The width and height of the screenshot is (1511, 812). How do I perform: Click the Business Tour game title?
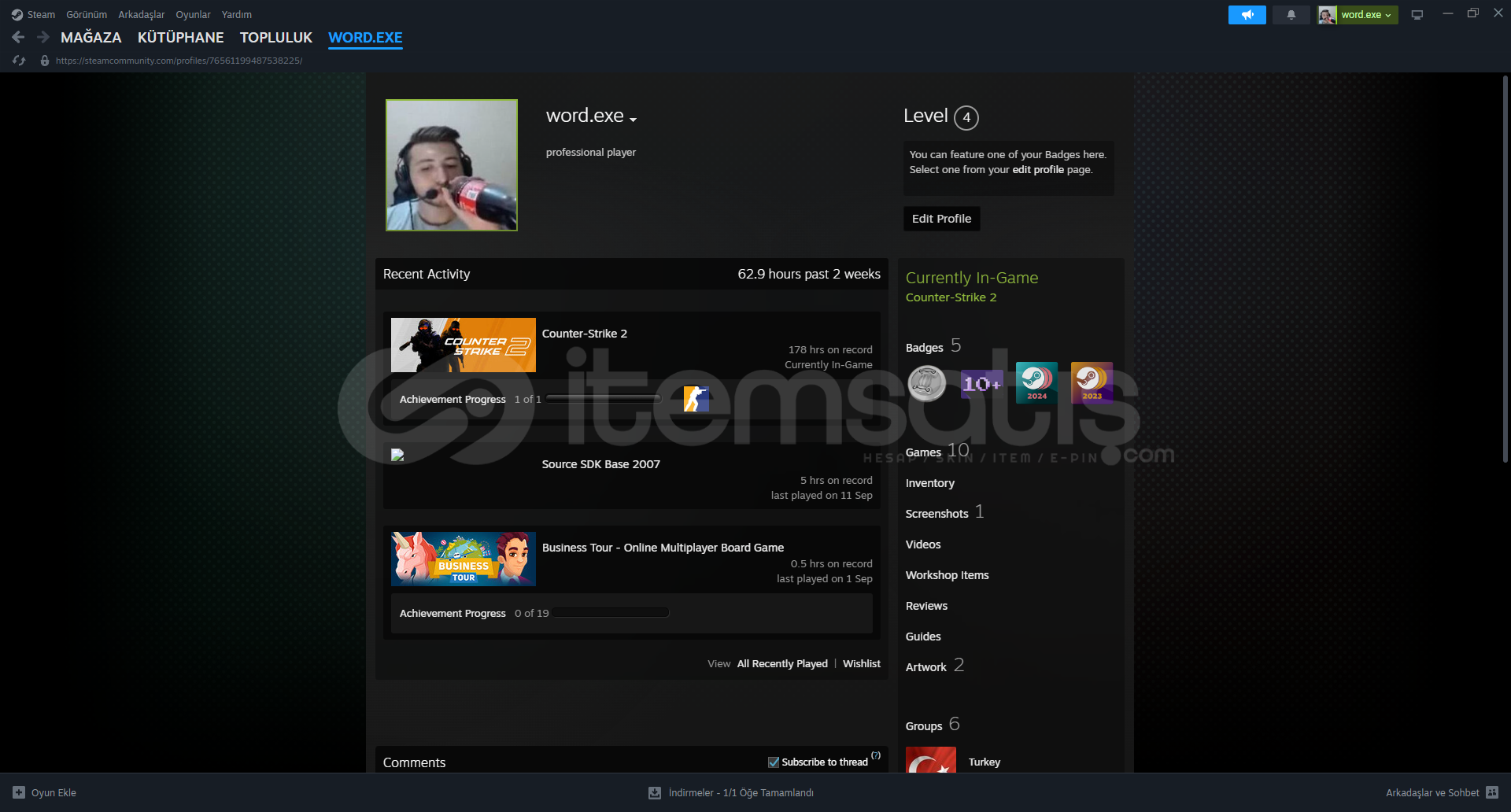pyautogui.click(x=663, y=548)
